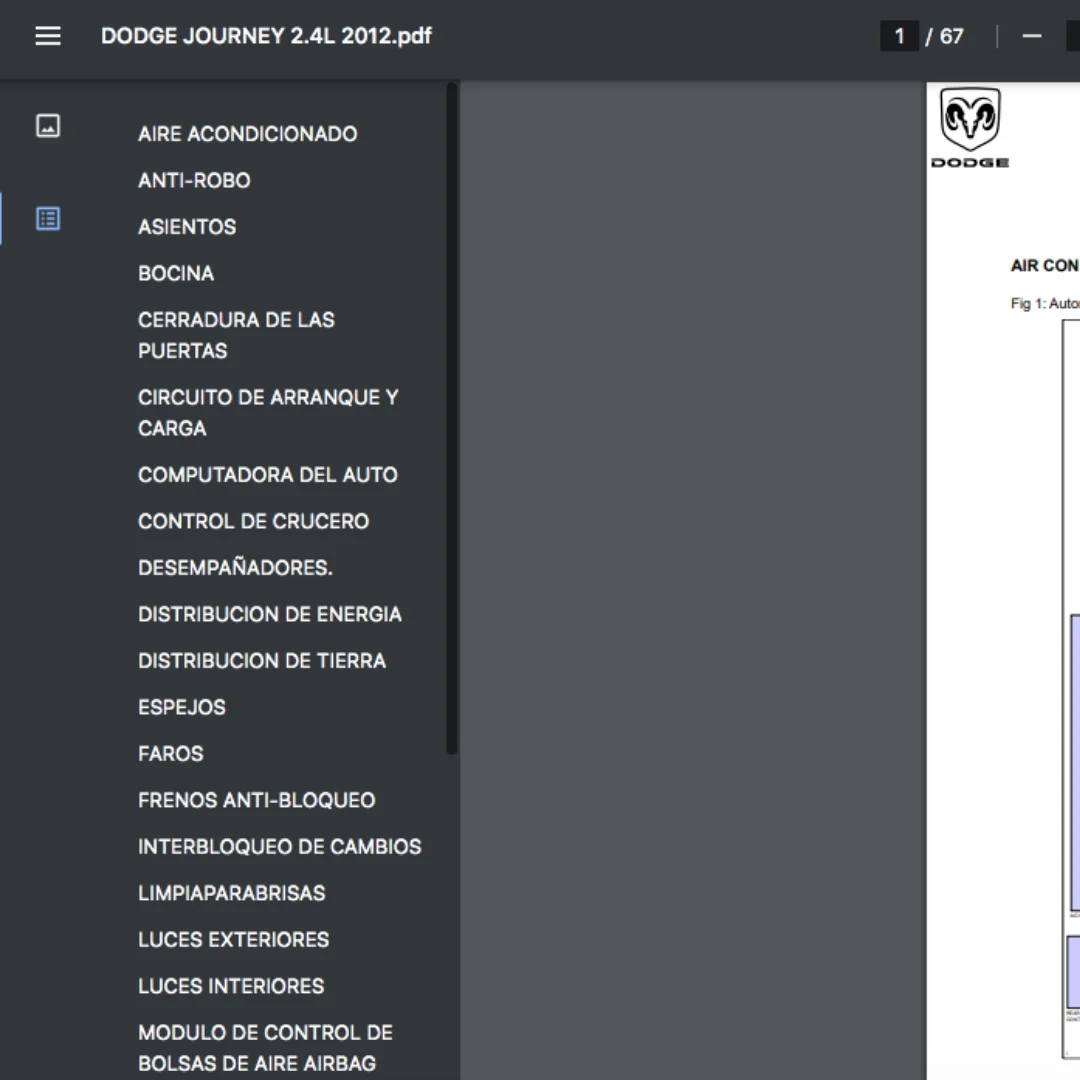The height and width of the screenshot is (1080, 1080).
Task: Toggle the sidebar hamburger menu
Action: point(48,36)
